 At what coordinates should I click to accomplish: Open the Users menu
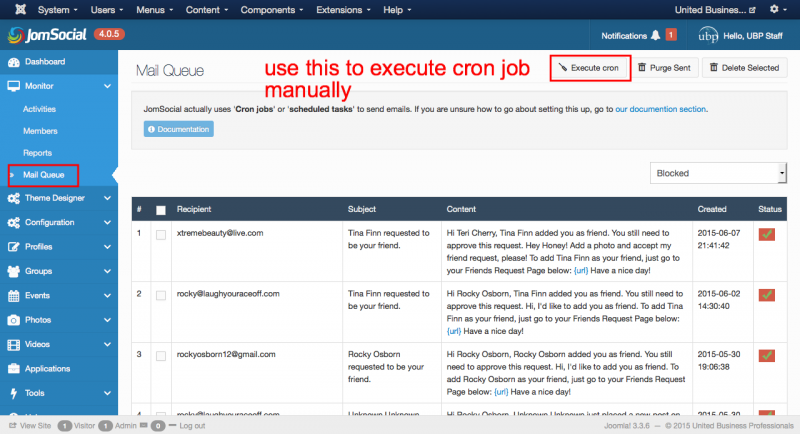107,10
